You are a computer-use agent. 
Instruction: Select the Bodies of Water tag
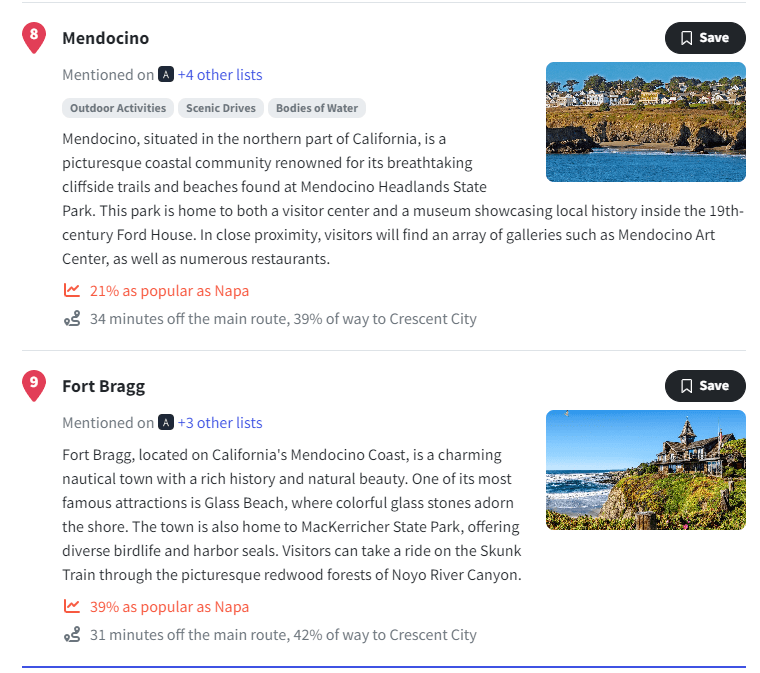(317, 108)
